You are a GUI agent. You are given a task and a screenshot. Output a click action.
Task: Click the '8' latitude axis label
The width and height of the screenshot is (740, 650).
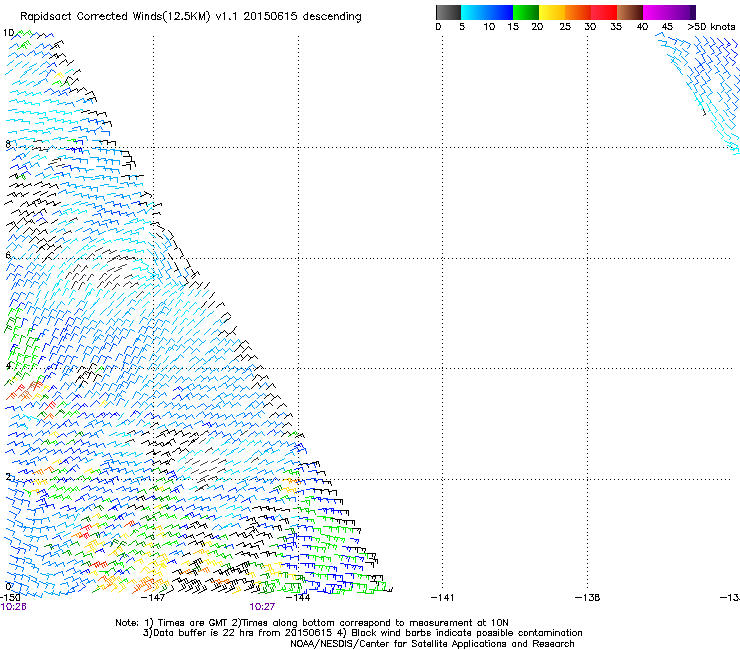[8, 144]
